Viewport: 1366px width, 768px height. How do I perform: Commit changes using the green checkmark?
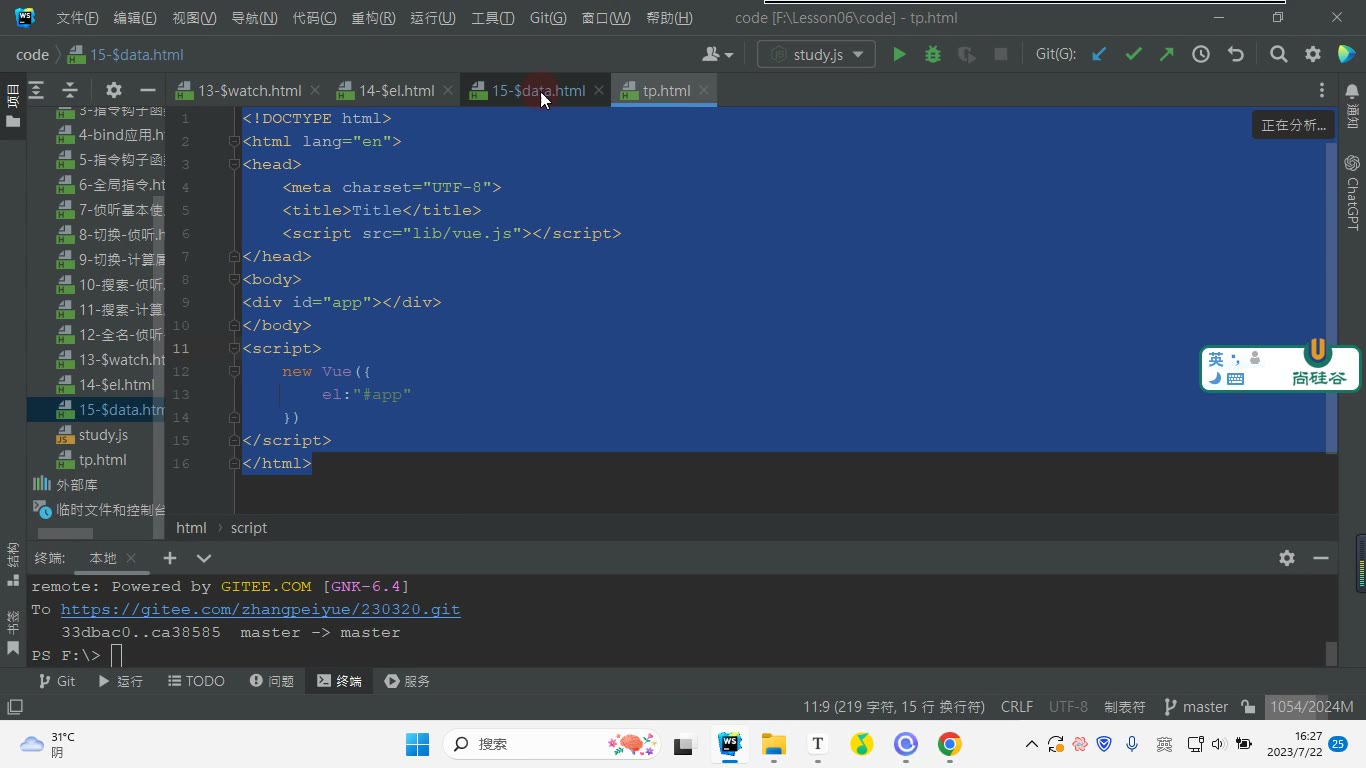pyautogui.click(x=1133, y=55)
